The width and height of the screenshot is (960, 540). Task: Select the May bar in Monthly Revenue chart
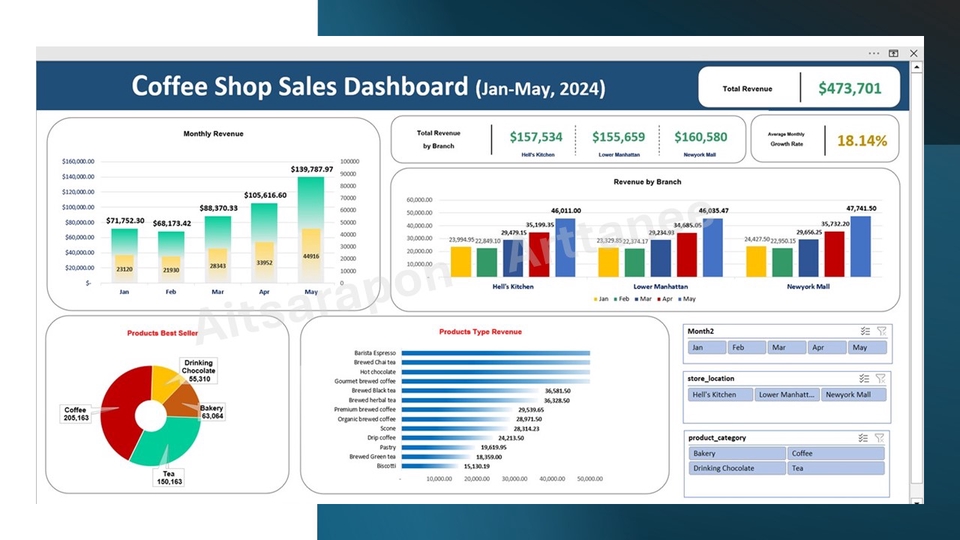point(311,230)
